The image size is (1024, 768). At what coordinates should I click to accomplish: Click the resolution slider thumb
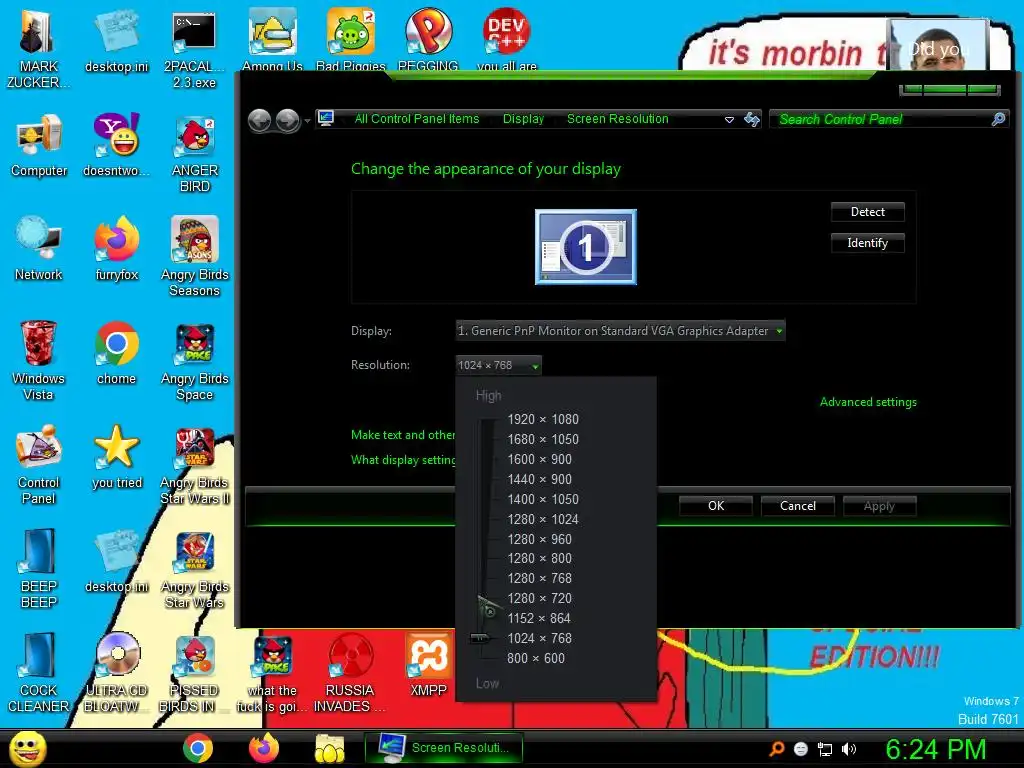[481, 638]
